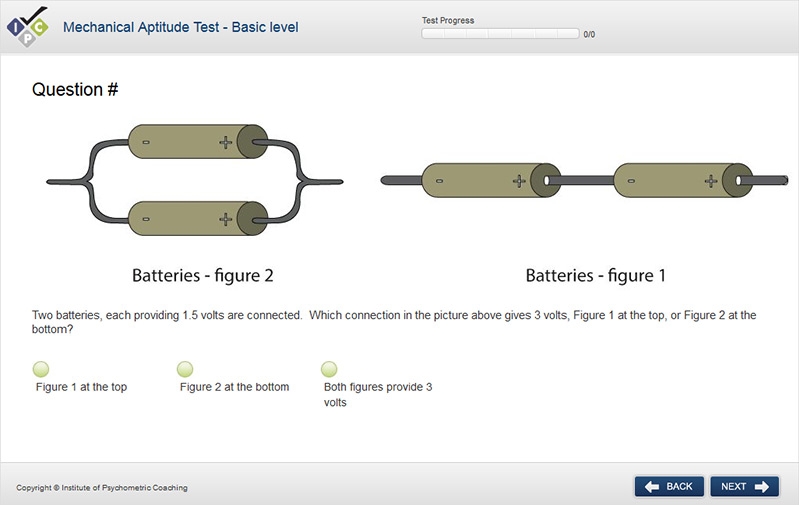Click the 'Figure 1 at the top' answer label
Image resolution: width=799 pixels, height=505 pixels.
pos(81,387)
